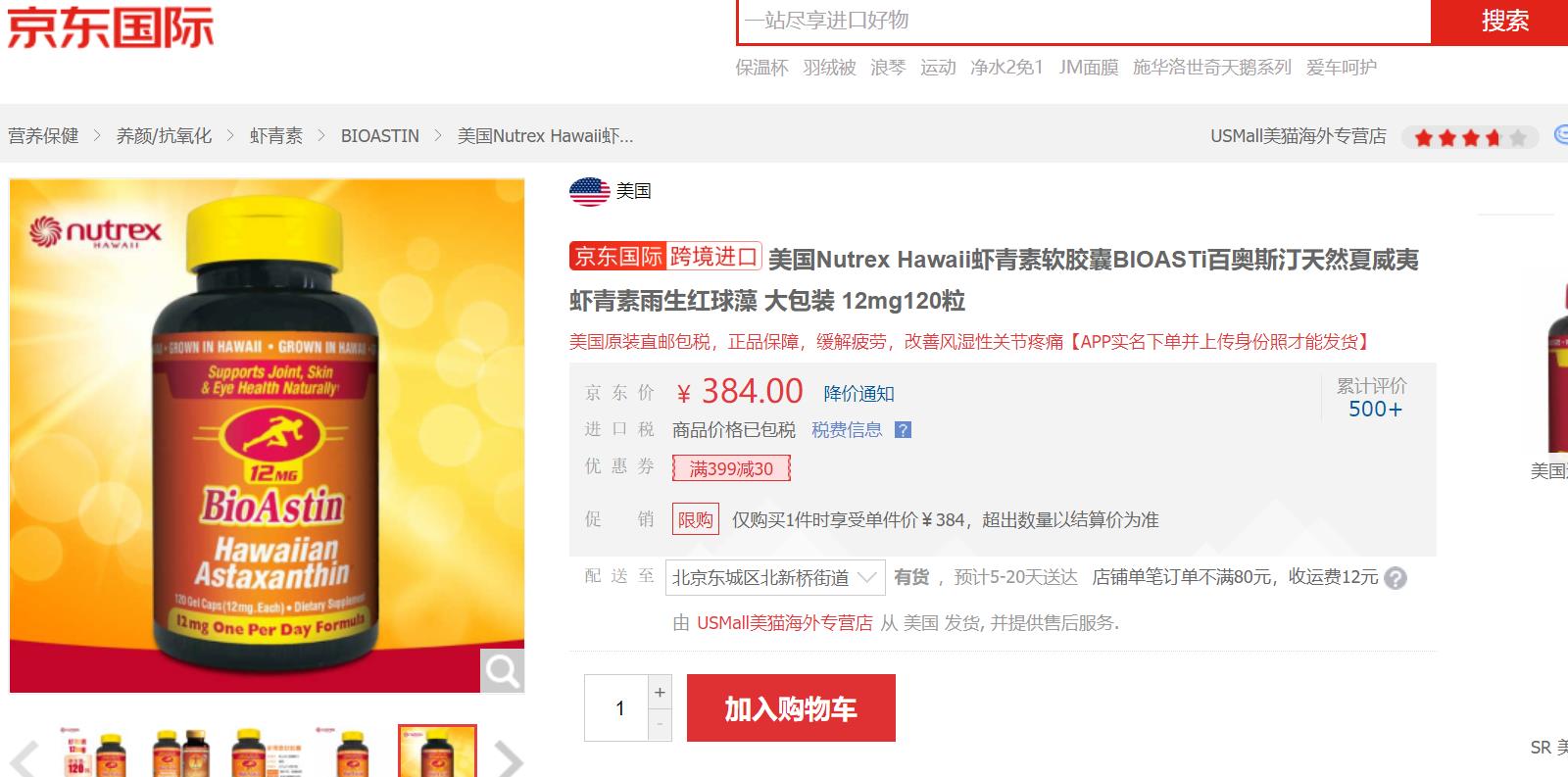
Task: Claim the 满399减30 coupon
Action: (x=731, y=468)
